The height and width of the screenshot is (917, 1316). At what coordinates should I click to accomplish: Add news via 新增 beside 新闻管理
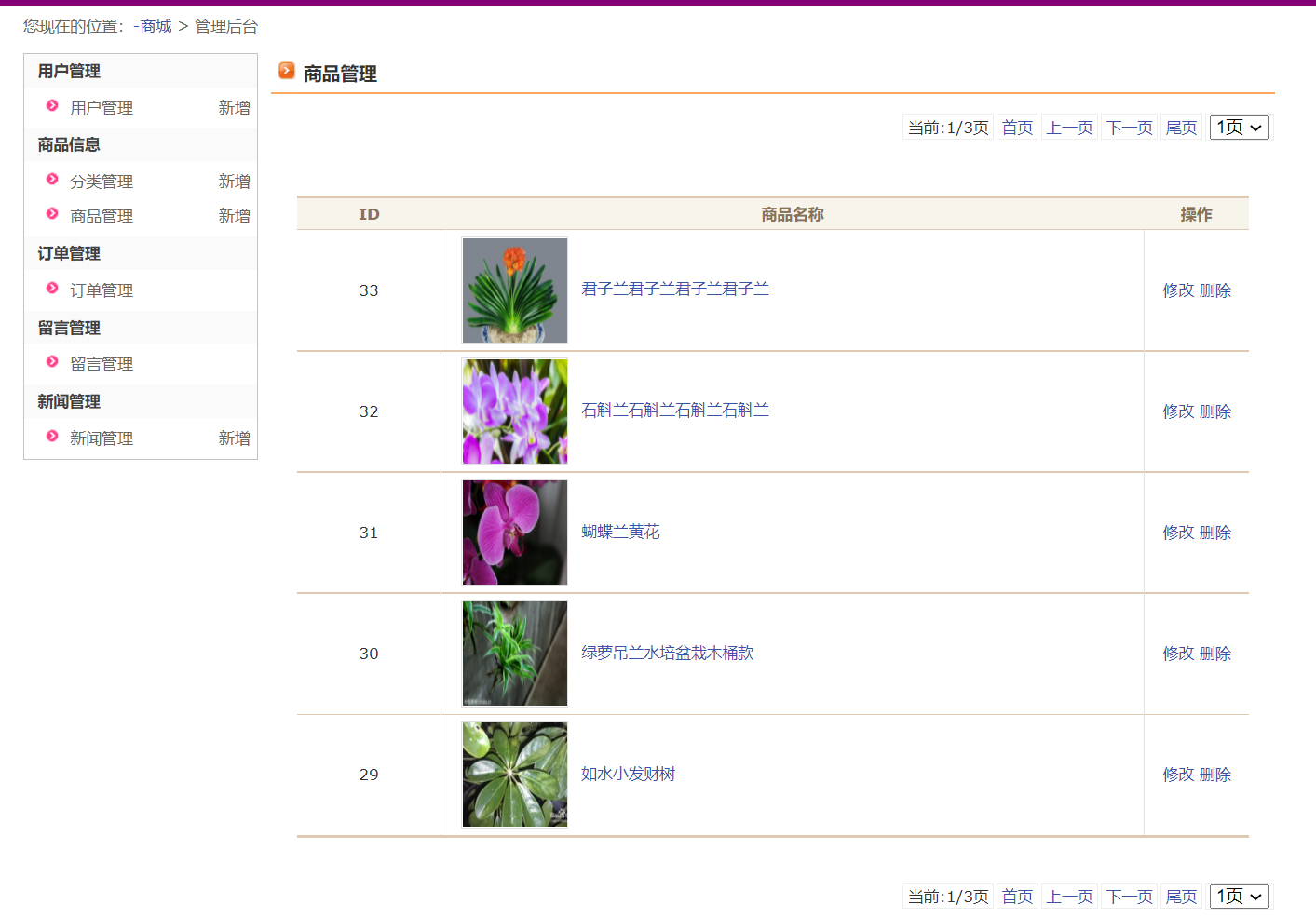point(235,438)
